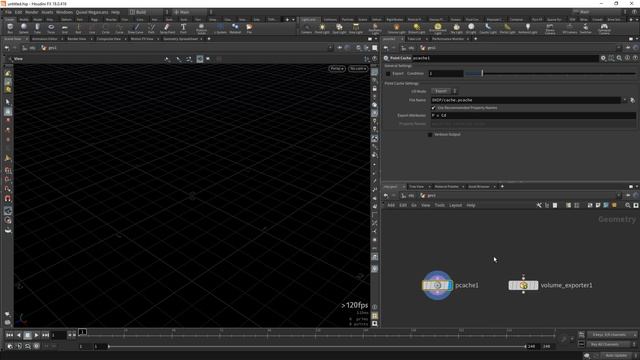Add an Ambient Light from the shelf

click(x=528, y=28)
